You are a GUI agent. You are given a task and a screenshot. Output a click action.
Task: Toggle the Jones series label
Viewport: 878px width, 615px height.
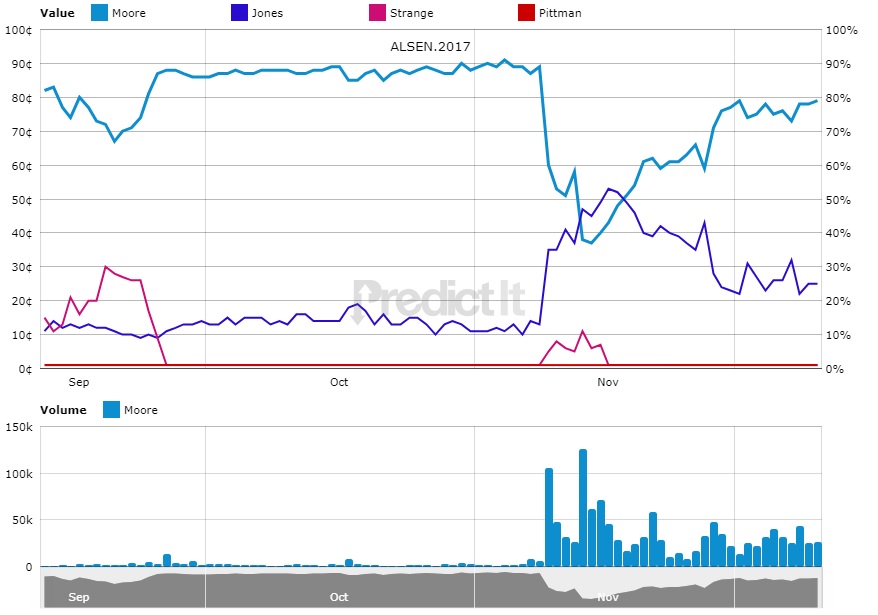click(x=267, y=13)
